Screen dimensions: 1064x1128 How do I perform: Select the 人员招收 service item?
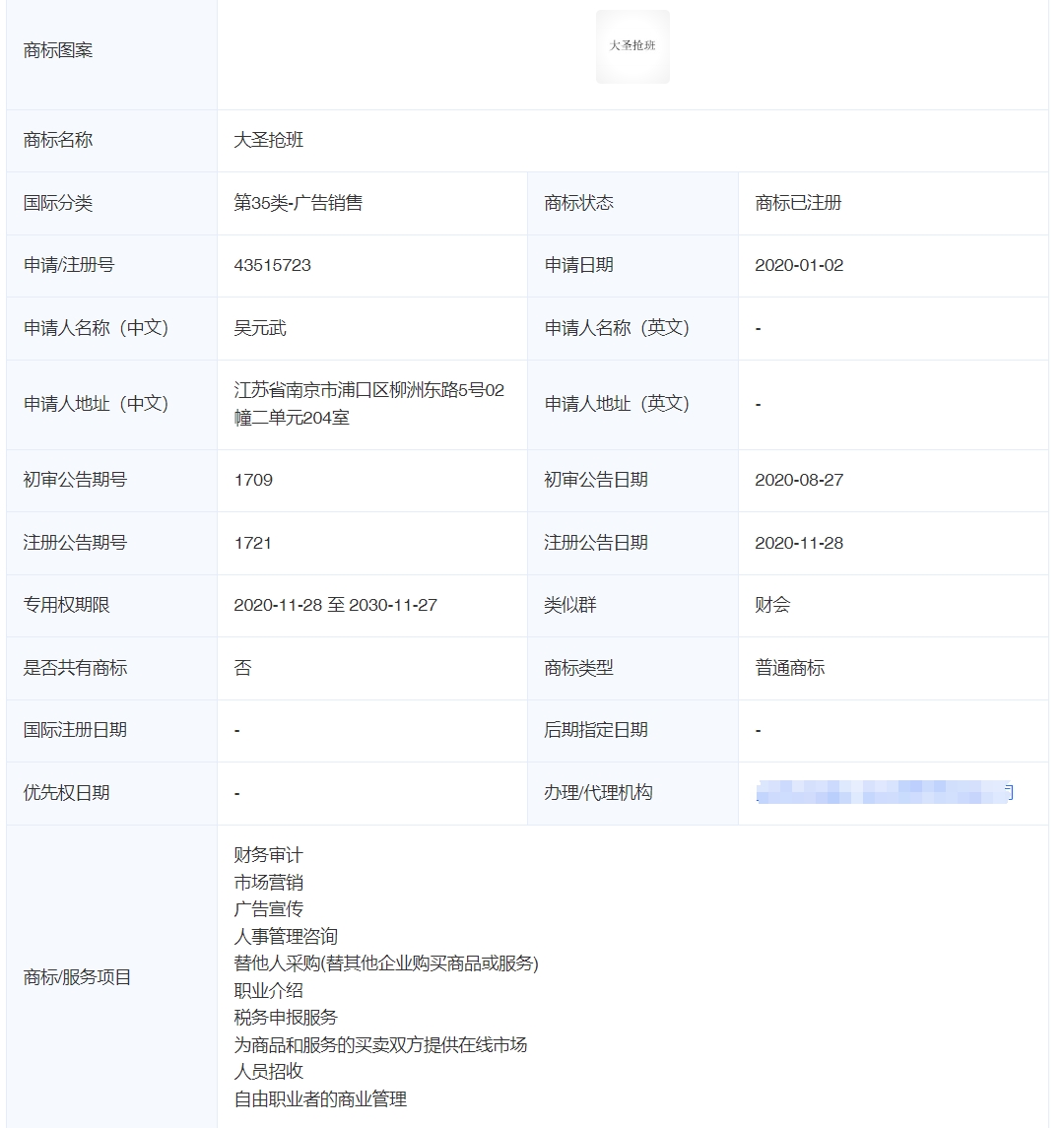pos(266,1073)
